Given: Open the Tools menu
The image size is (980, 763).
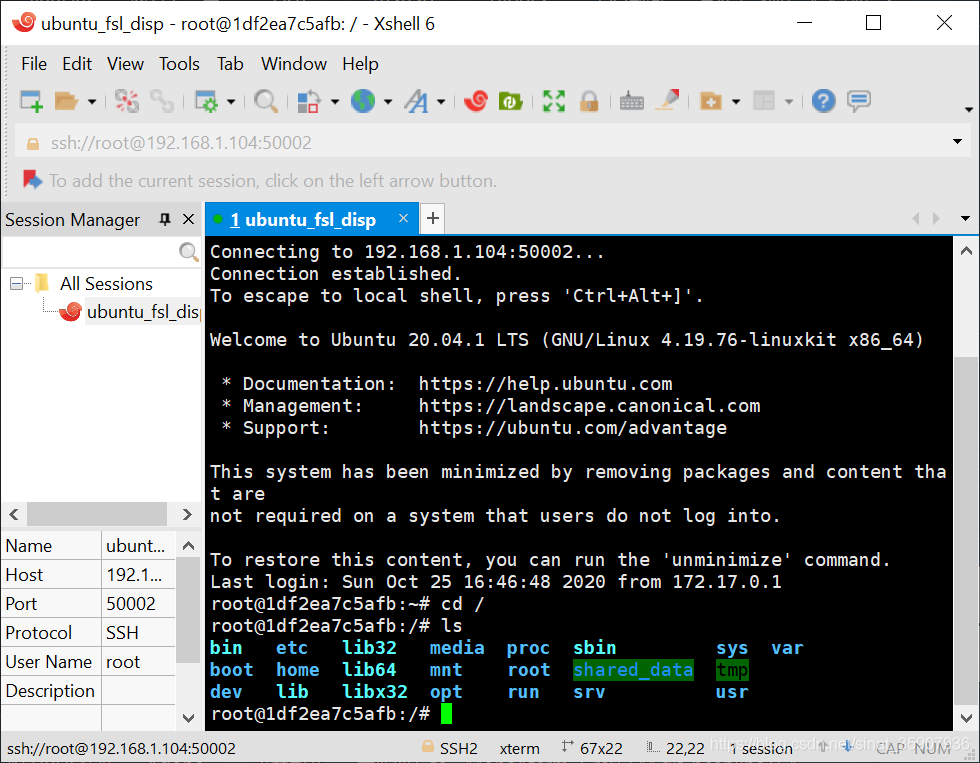Looking at the screenshot, I should coord(179,64).
